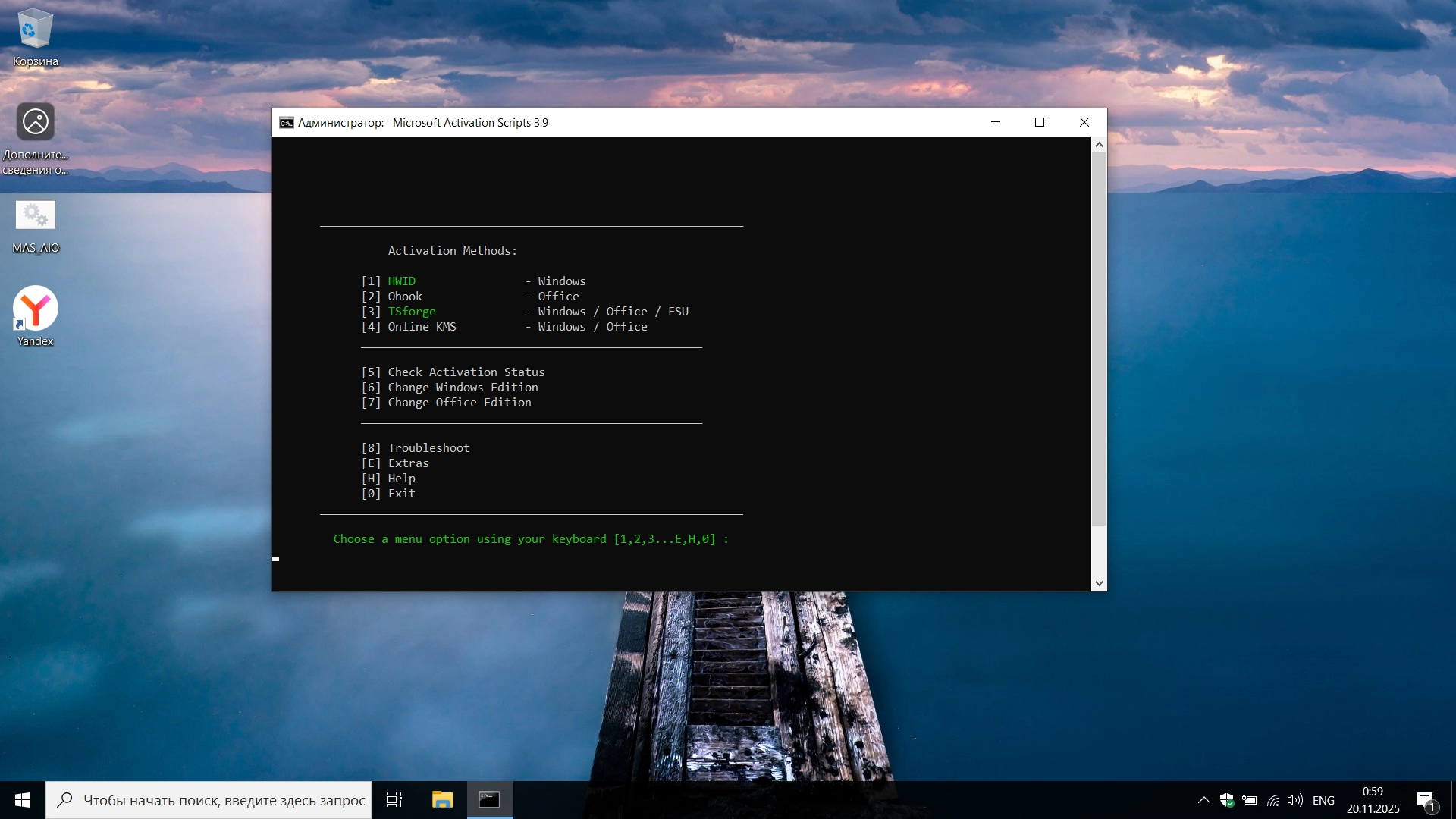Open the Recycle Bin desktop icon

tap(35, 30)
